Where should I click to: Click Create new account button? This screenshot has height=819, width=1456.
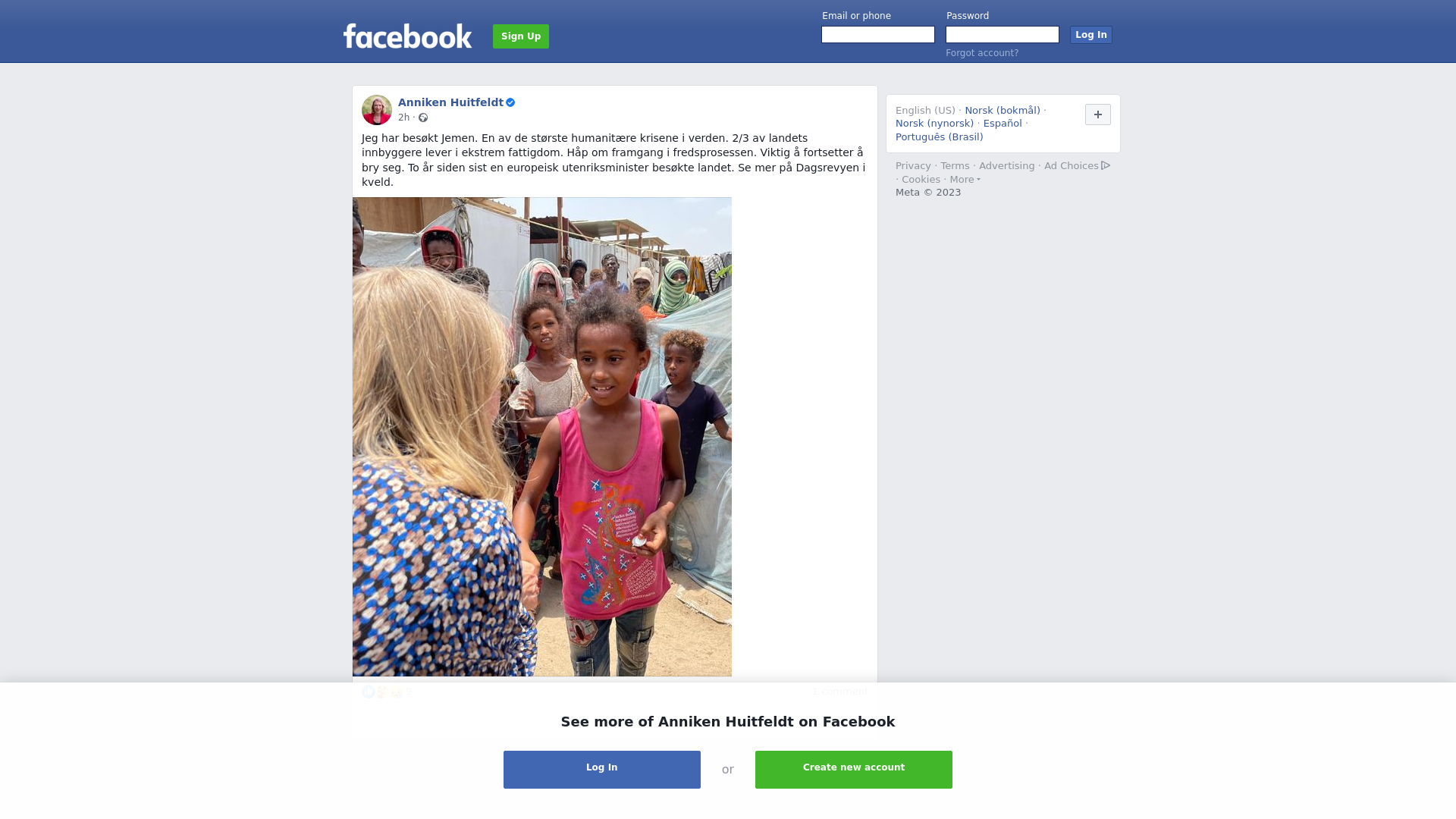pyautogui.click(x=854, y=770)
